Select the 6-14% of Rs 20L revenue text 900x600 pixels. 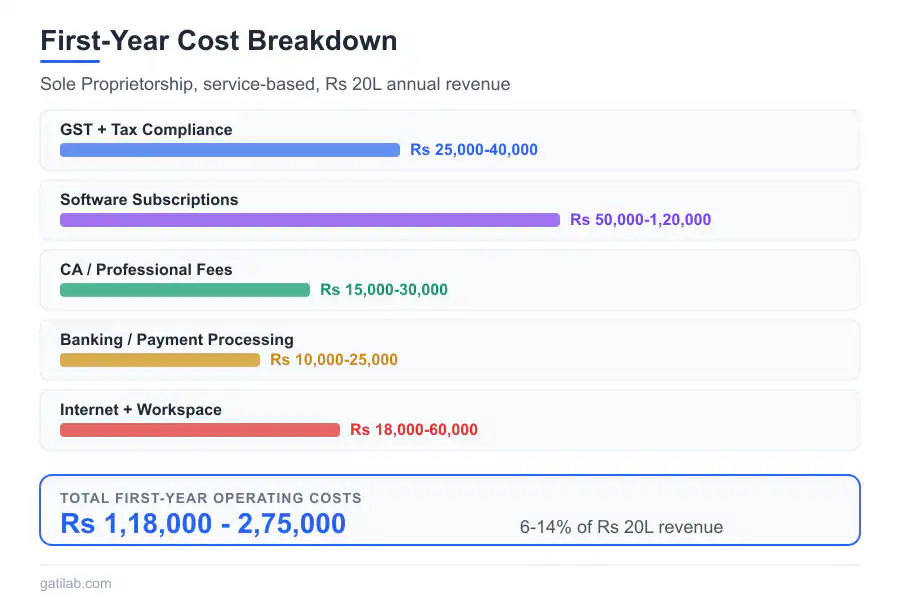tap(620, 527)
